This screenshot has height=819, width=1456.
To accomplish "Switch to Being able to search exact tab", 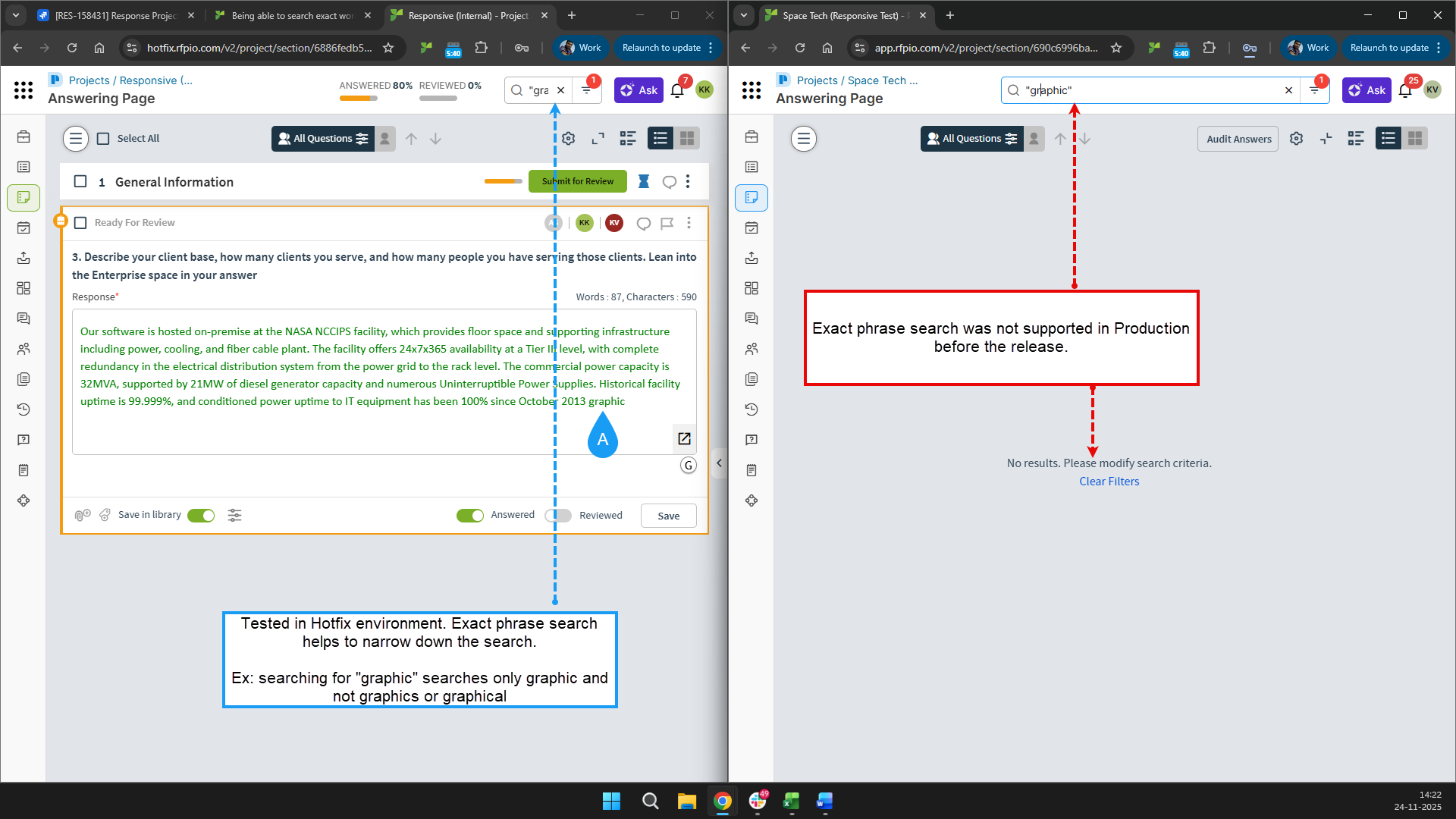I will pyautogui.click(x=292, y=15).
